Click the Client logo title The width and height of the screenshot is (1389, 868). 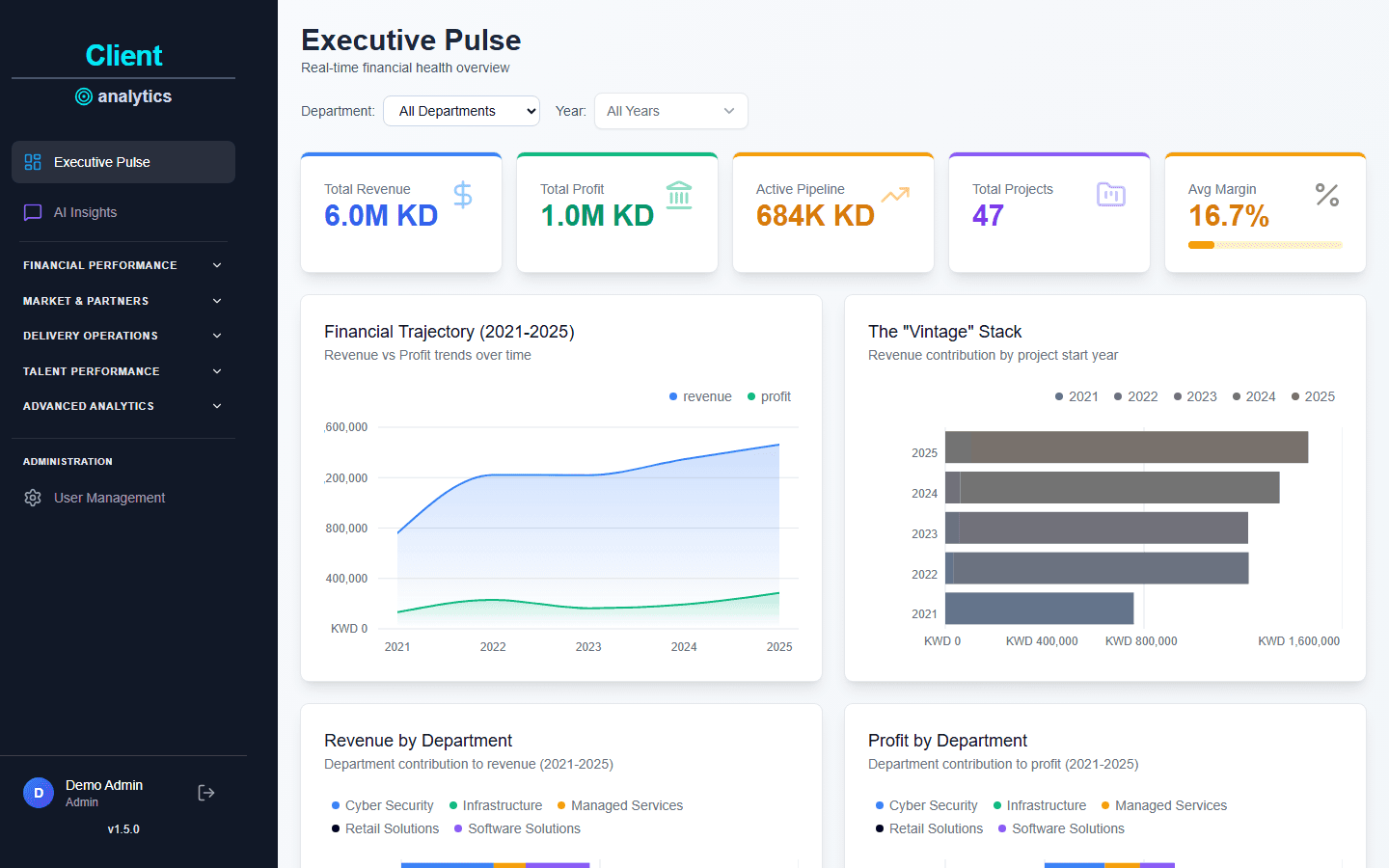[123, 56]
